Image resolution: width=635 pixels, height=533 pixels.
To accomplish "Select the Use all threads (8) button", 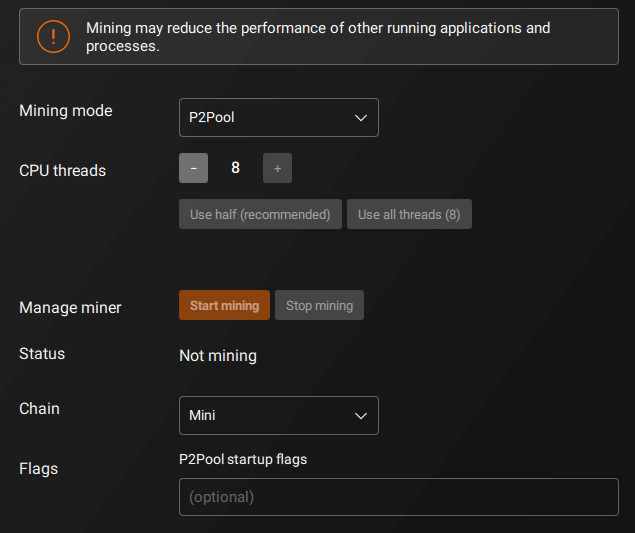I will 409,214.
